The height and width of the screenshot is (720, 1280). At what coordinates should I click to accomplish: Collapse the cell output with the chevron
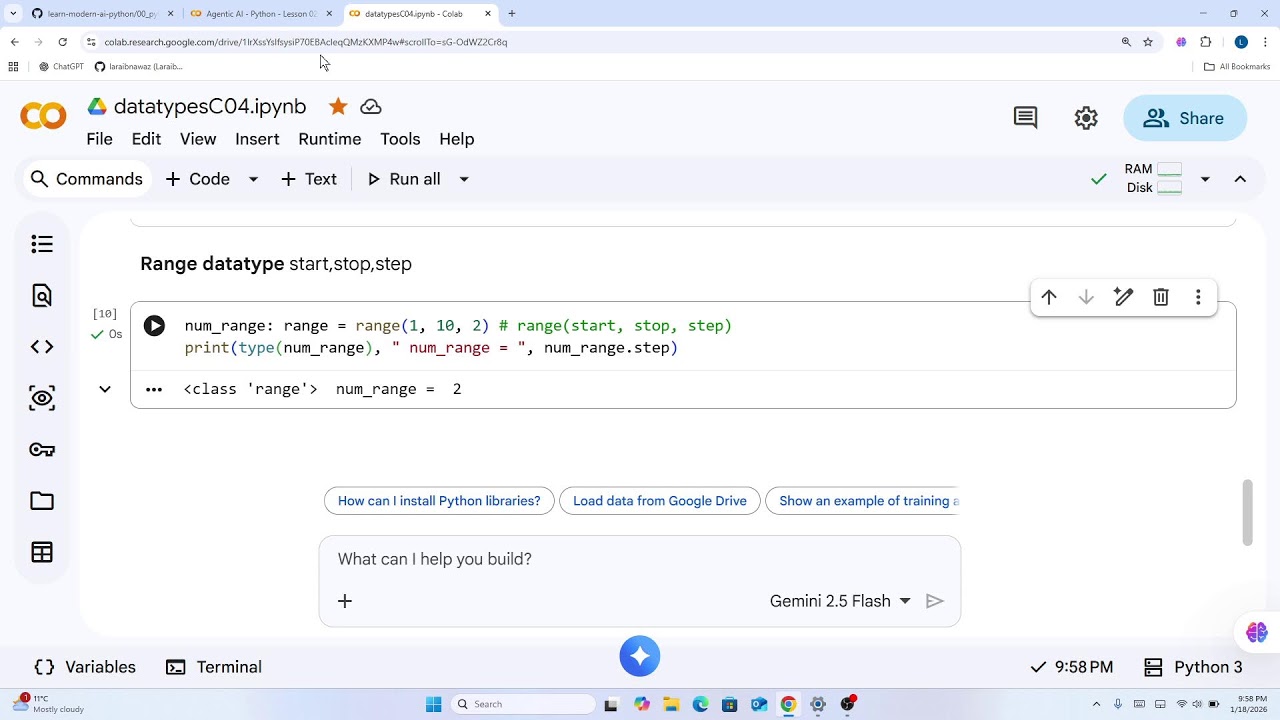pyautogui.click(x=105, y=389)
